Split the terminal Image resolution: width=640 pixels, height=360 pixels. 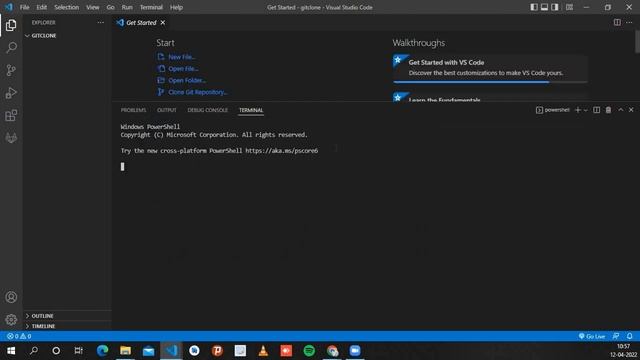pyautogui.click(x=596, y=110)
